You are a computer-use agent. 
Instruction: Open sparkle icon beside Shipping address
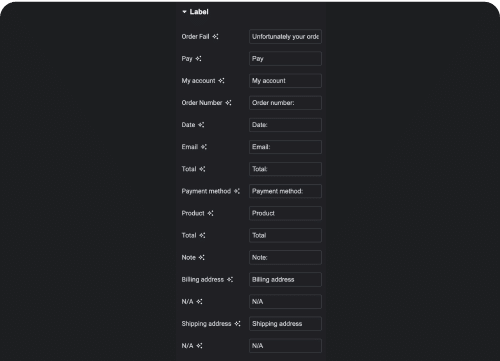tap(237, 324)
